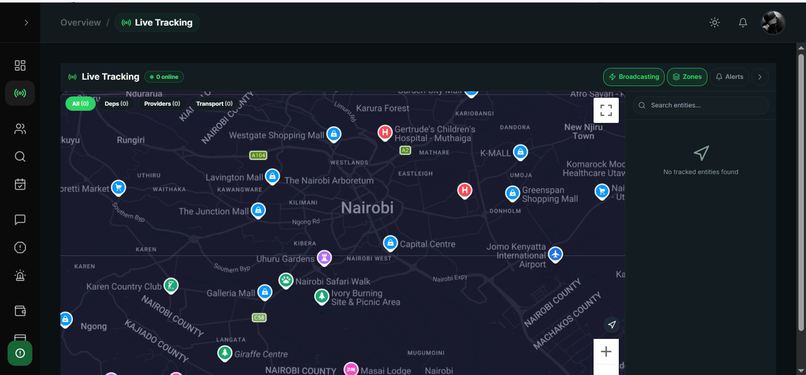The image size is (806, 375).
Task: Click the Masai Lodge marker
Action: [x=351, y=369]
